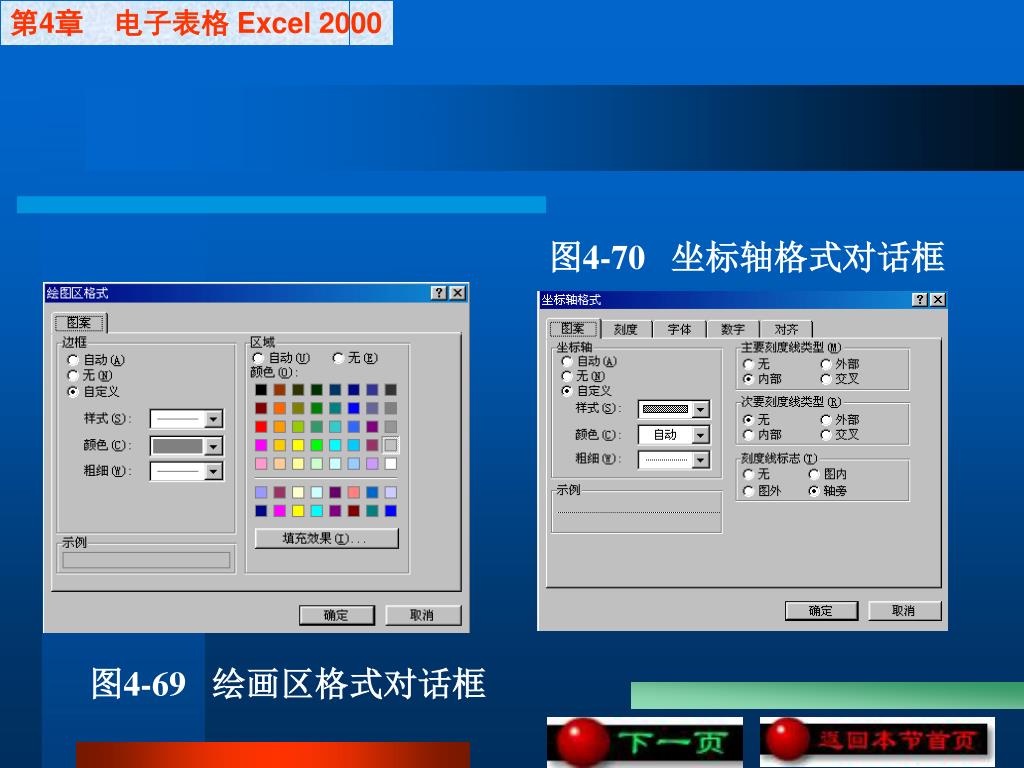
Task: Click 确定 in 绘图区格式 dialog
Action: click(x=337, y=615)
